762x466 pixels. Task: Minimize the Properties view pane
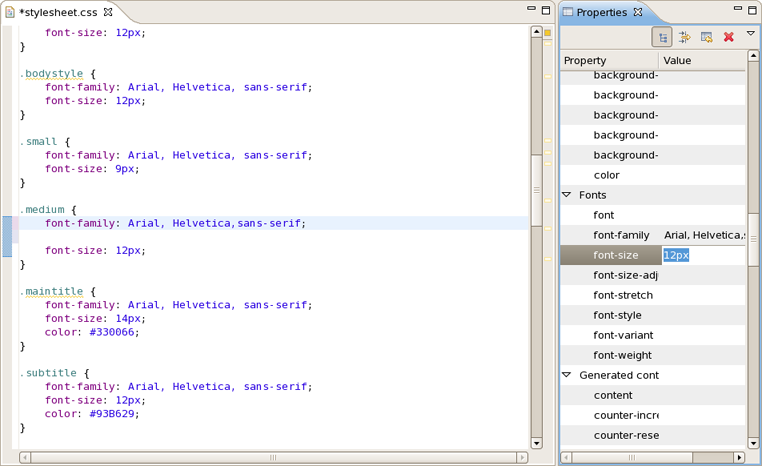tap(738, 8)
